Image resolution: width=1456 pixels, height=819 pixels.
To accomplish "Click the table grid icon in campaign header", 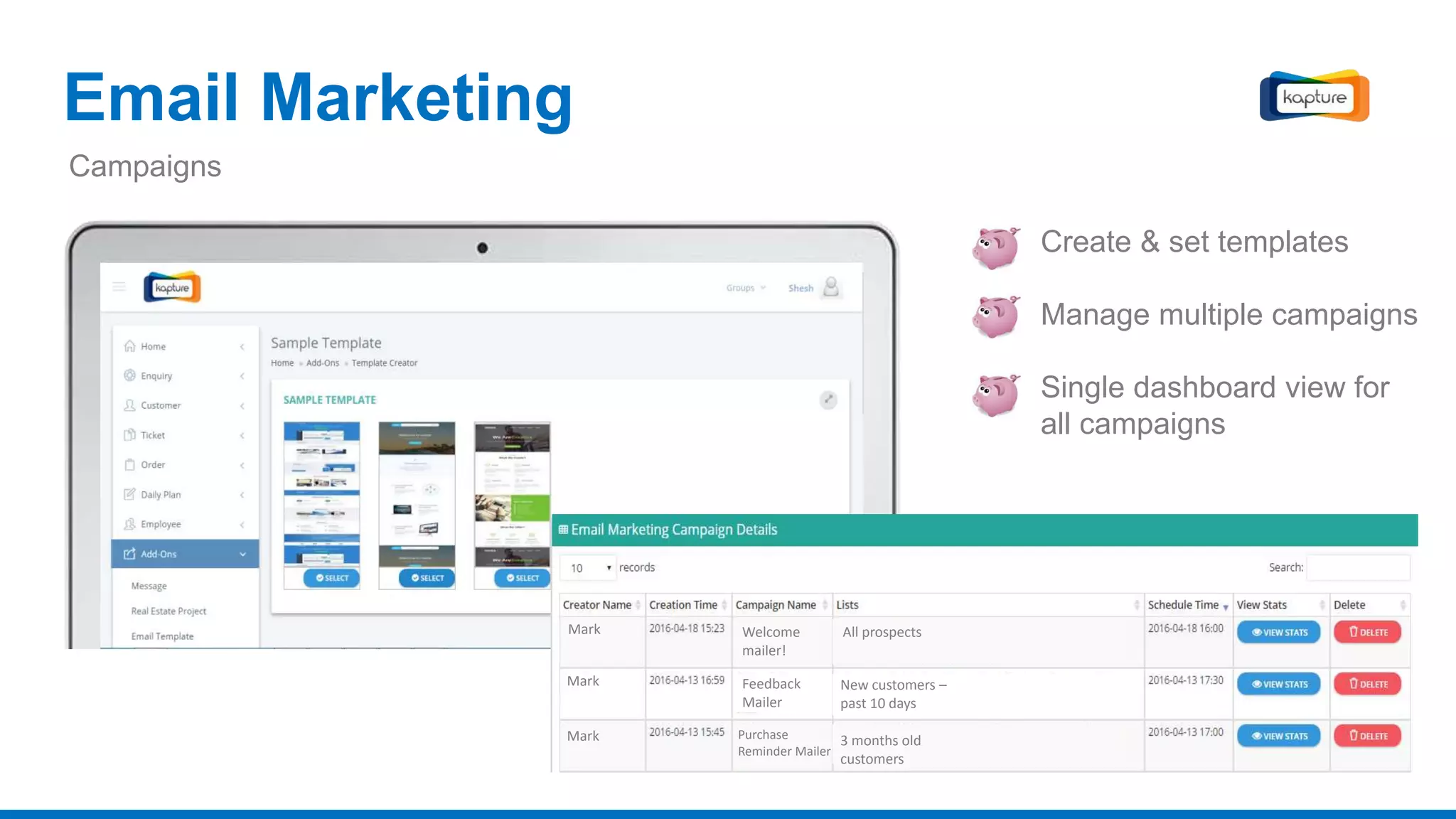I will (x=563, y=530).
